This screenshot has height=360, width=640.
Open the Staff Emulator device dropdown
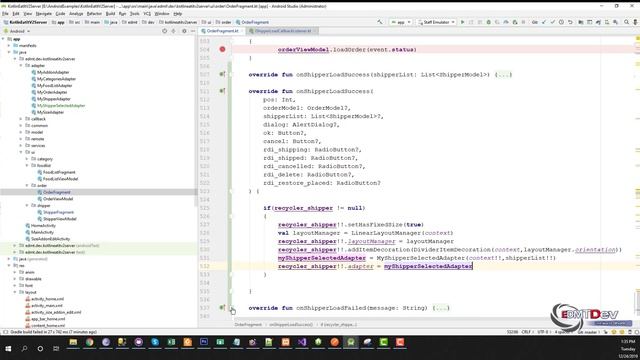click(436, 22)
